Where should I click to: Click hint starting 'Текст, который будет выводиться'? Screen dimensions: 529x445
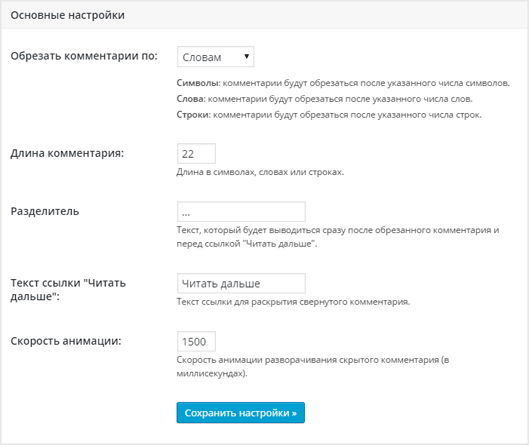(x=338, y=237)
